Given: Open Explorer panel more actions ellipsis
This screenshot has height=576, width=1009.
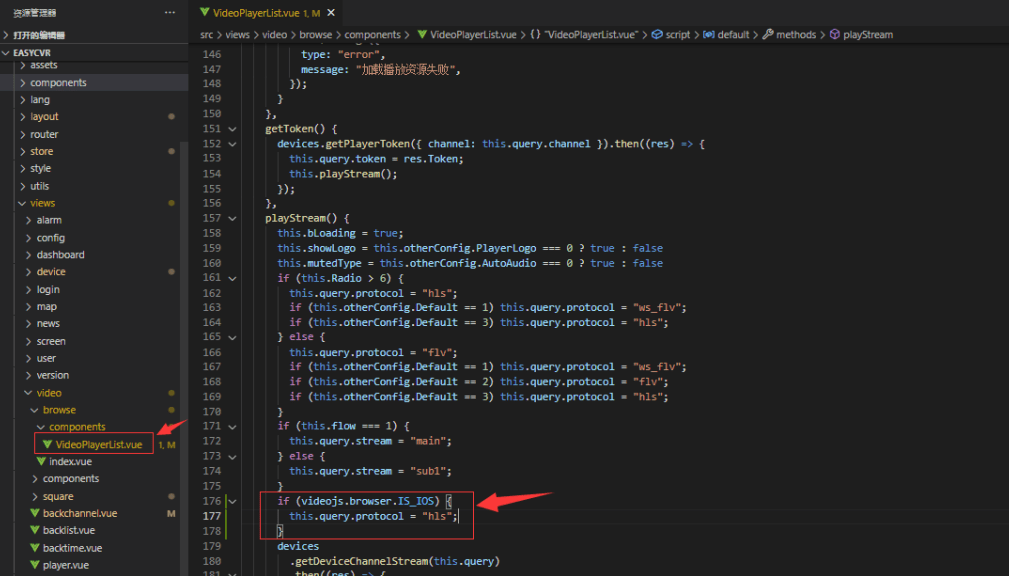Looking at the screenshot, I should pos(169,12).
